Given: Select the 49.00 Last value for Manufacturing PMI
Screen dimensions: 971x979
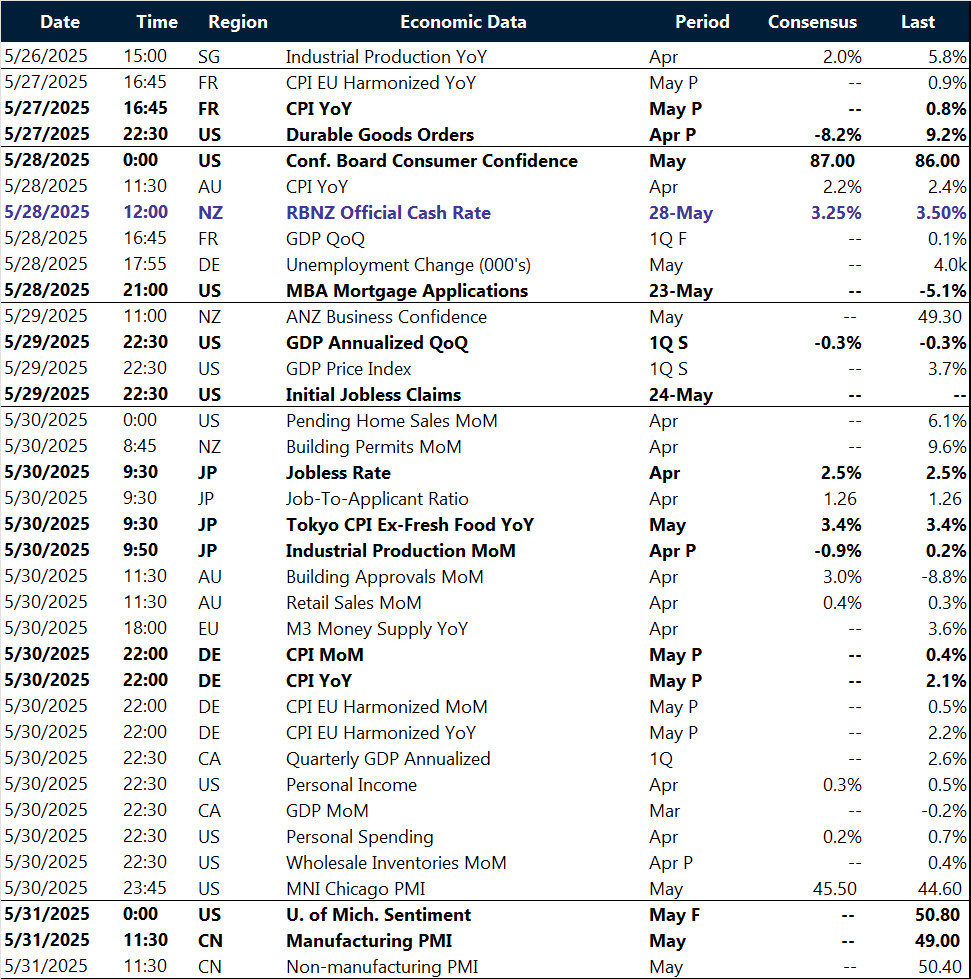Looking at the screenshot, I should point(936,940).
